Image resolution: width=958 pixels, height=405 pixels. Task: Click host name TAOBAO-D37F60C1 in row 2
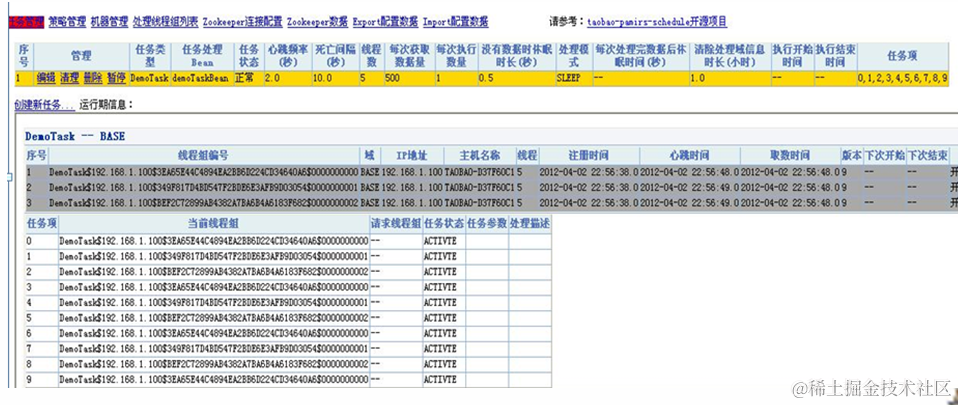click(x=480, y=188)
